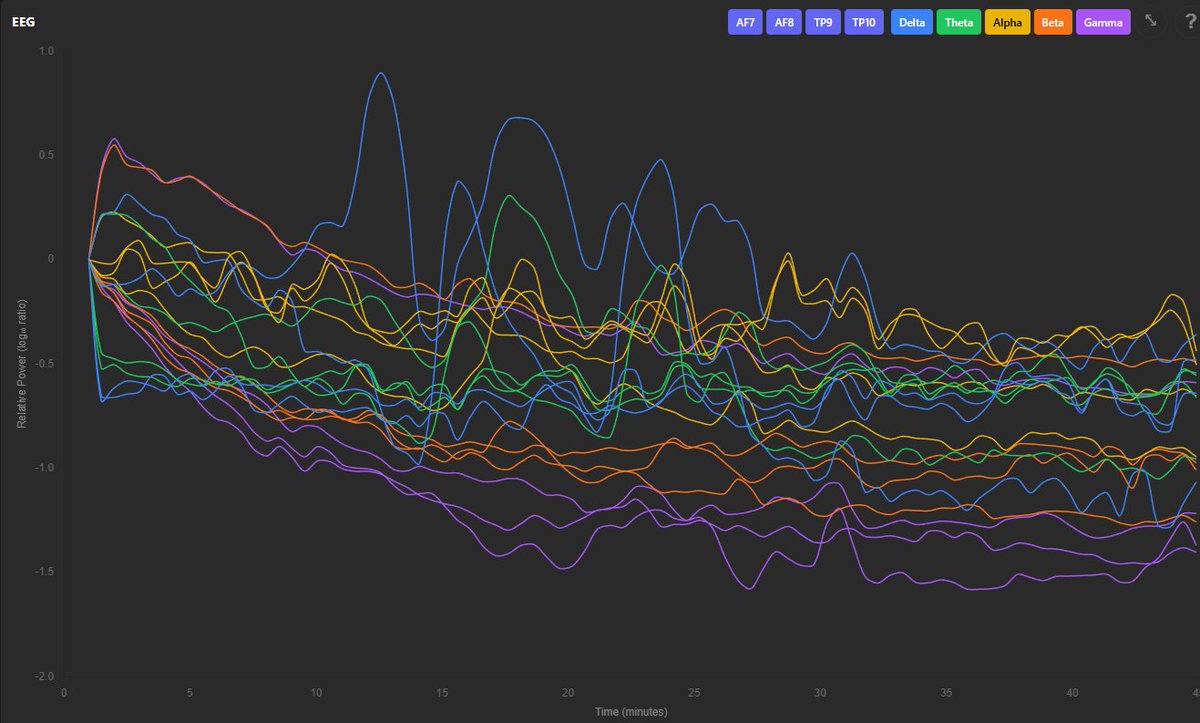Click the 1.0 mark on the vertical axis

[x=47, y=49]
